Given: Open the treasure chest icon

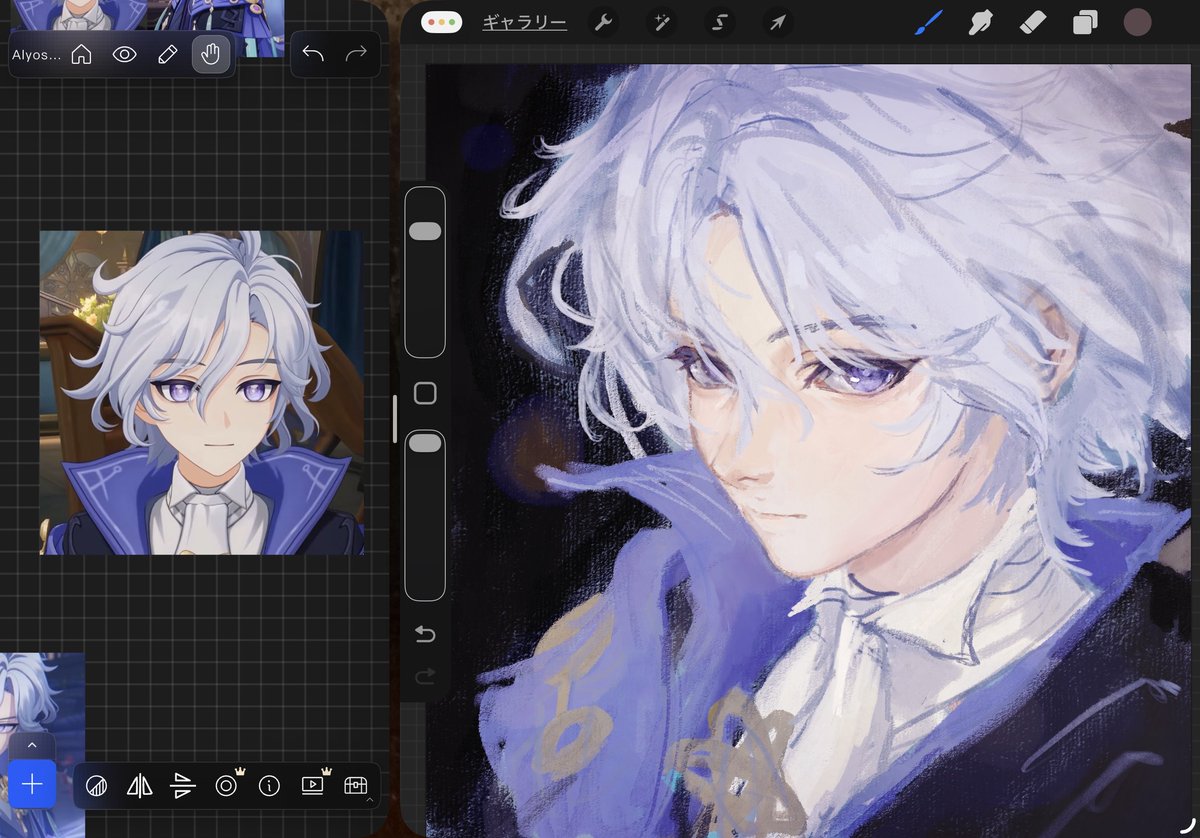Looking at the screenshot, I should click(x=356, y=786).
